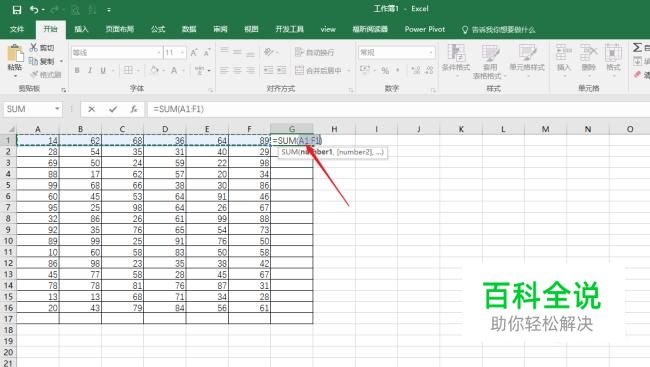Open clipboard group dialog launcher
Image resolution: width=650 pixels, height=367 pixels.
(x=64, y=90)
